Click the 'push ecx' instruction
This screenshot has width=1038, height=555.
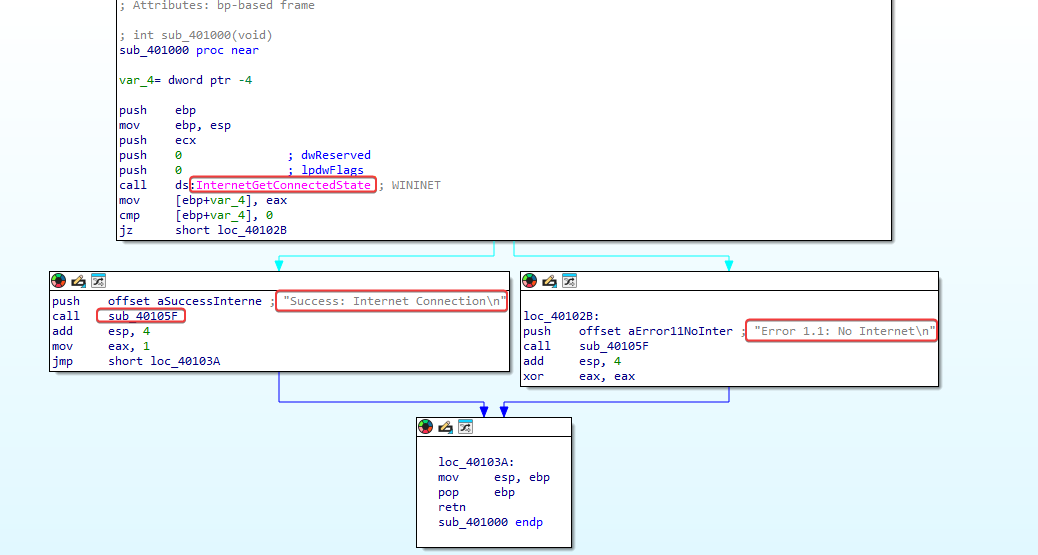(x=158, y=140)
